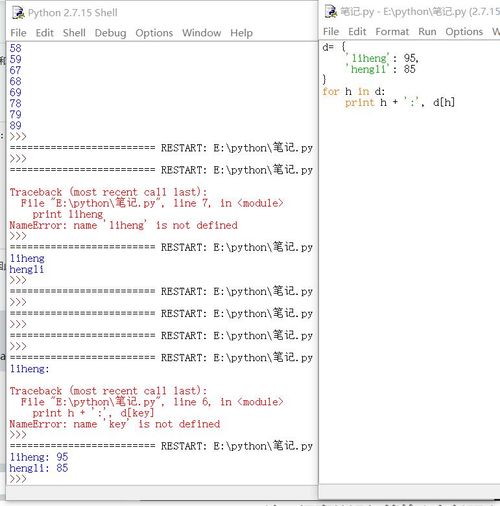This screenshot has height=506, width=500.
Task: Click the output line 'liheng: 95'
Action: click(x=39, y=457)
